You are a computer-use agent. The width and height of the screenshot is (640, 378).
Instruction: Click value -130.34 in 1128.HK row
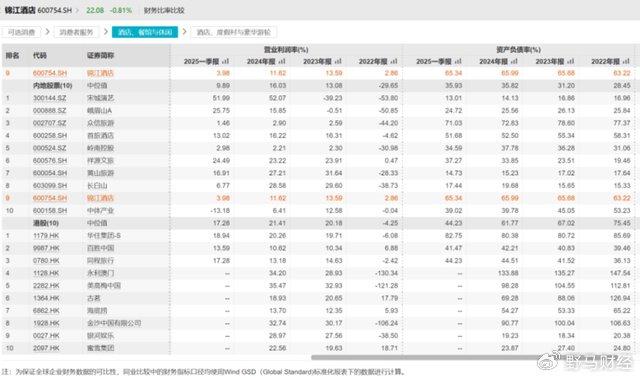tap(386, 273)
